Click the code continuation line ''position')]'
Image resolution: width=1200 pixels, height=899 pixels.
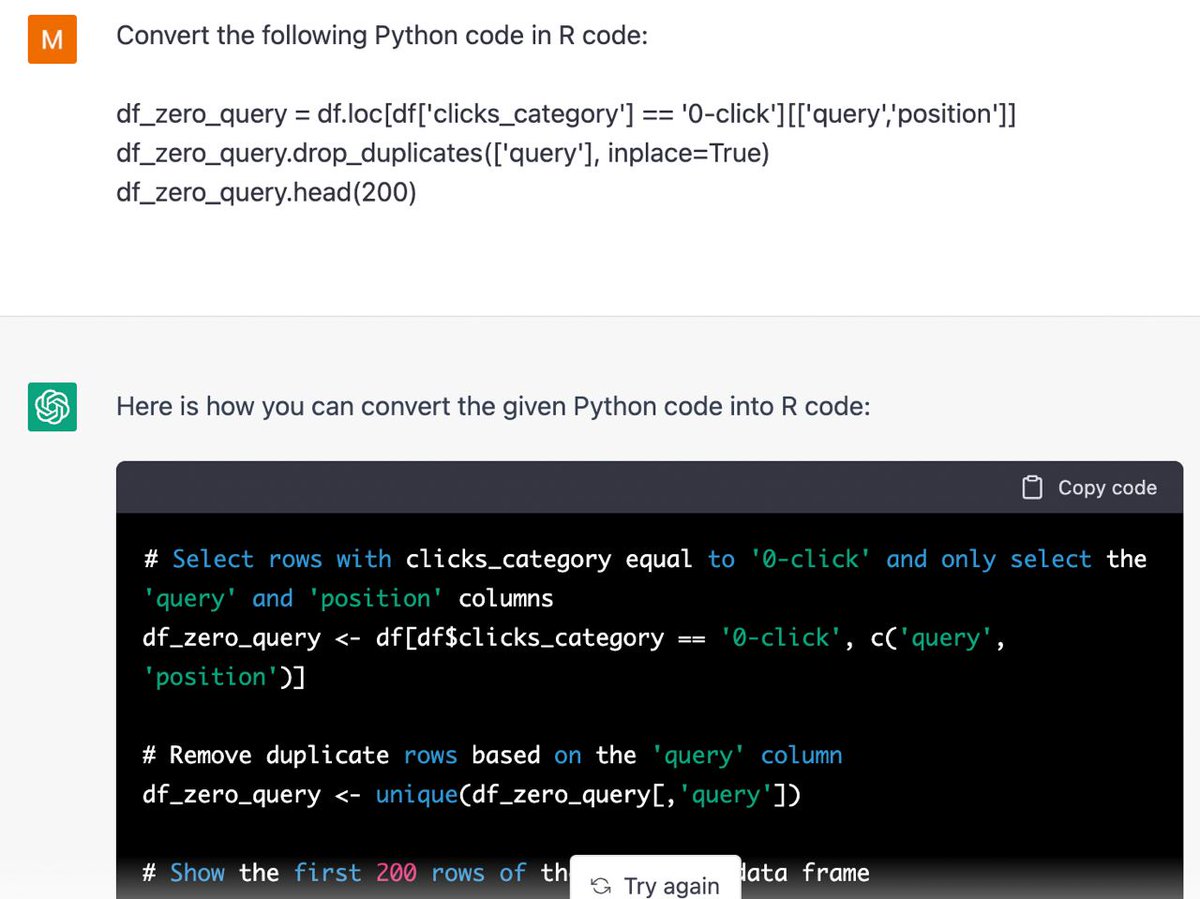coord(224,677)
